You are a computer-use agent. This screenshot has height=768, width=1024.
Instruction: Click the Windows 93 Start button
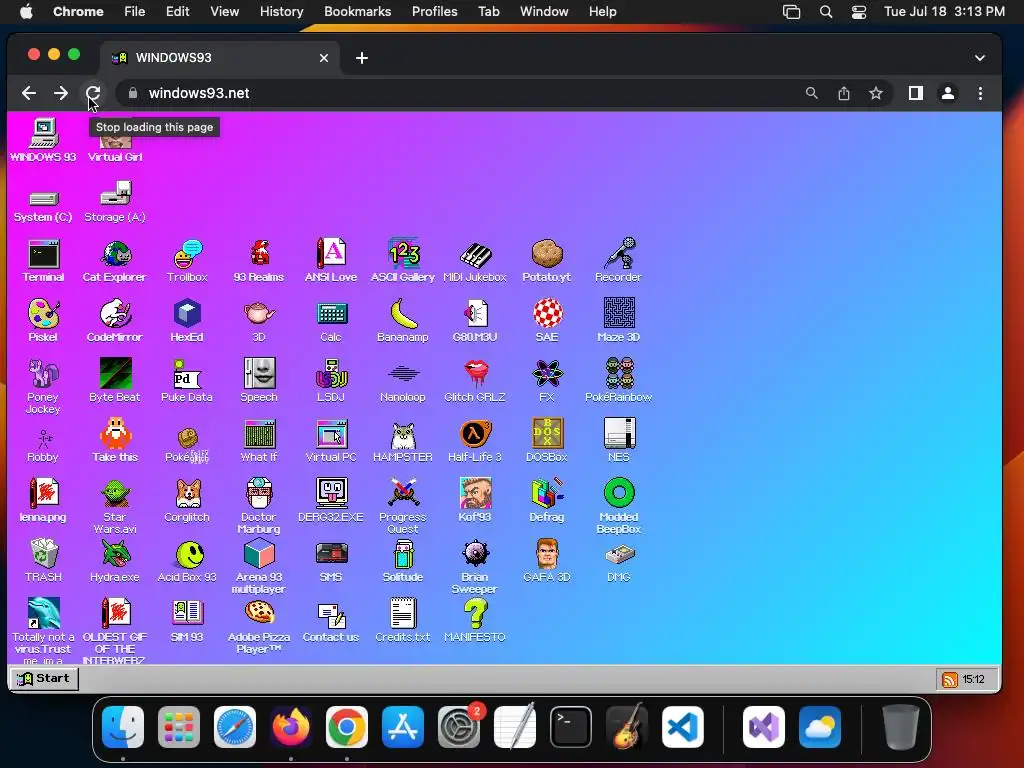[x=44, y=679]
